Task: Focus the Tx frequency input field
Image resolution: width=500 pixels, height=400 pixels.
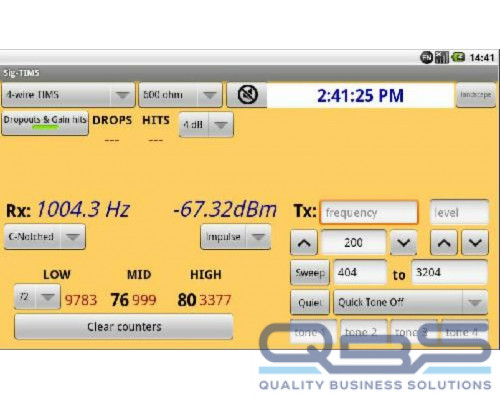Action: tap(369, 212)
